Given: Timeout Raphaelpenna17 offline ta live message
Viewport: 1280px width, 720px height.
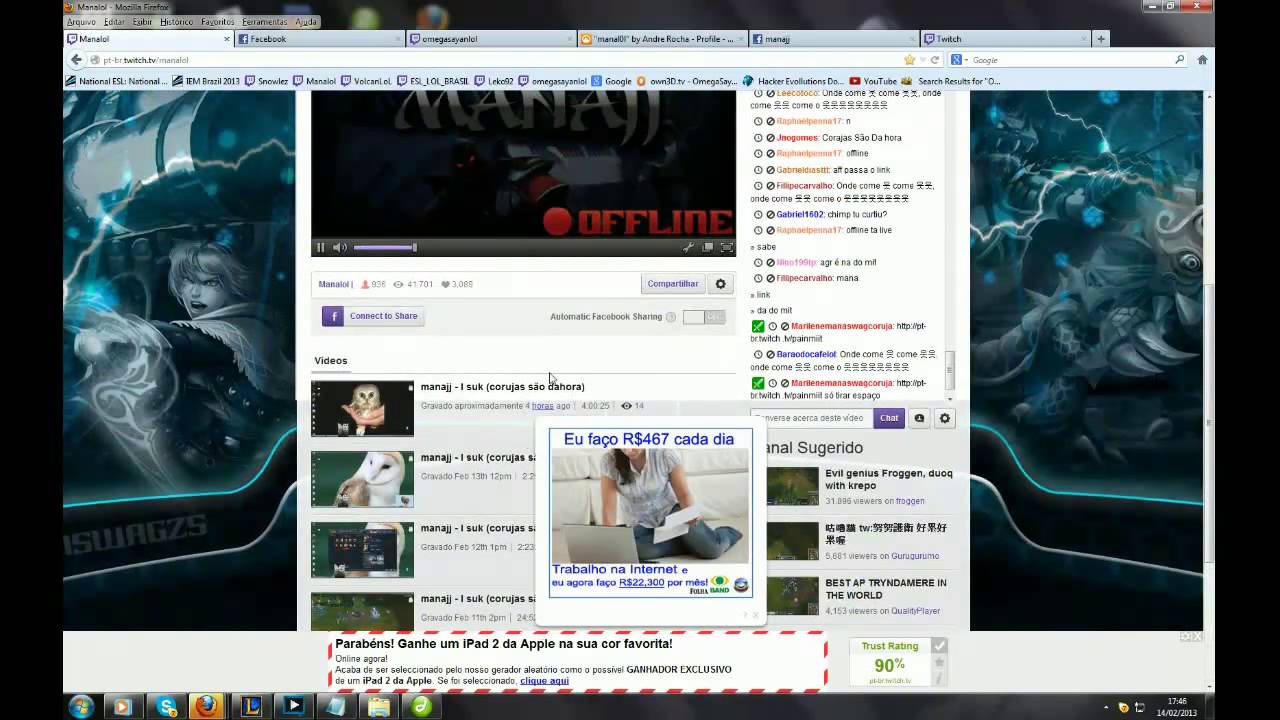Looking at the screenshot, I should click(x=757, y=230).
